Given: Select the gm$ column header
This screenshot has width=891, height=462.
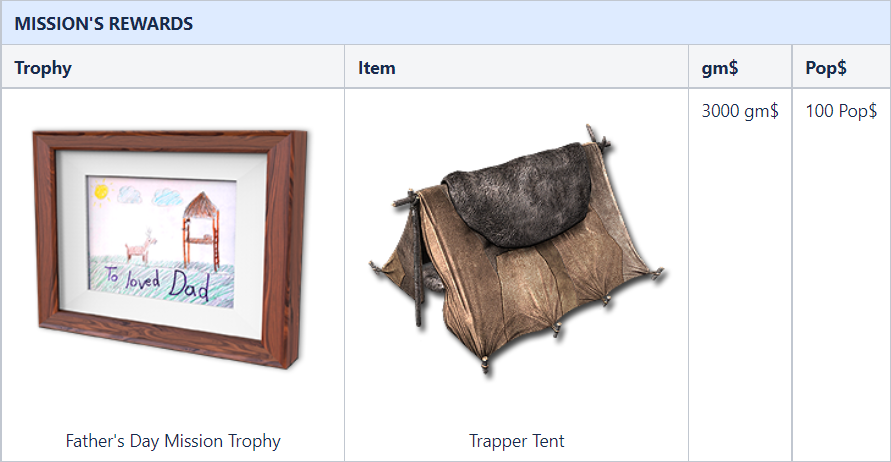Looking at the screenshot, I should point(719,68).
